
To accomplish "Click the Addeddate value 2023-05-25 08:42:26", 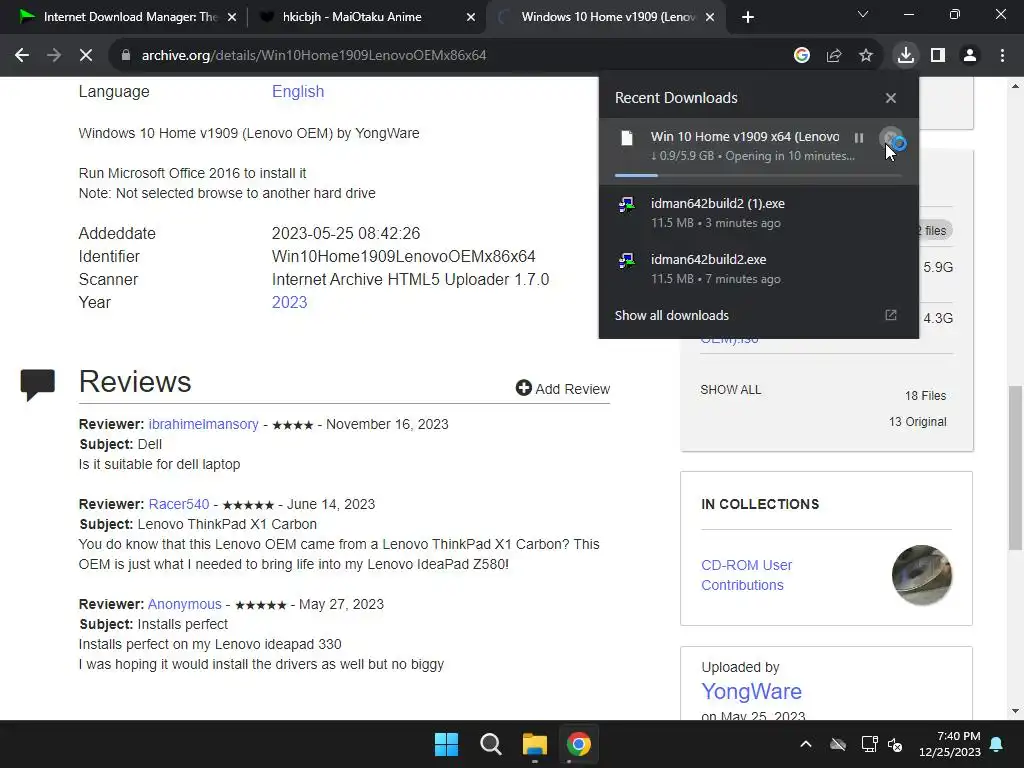I will click(x=345, y=233).
